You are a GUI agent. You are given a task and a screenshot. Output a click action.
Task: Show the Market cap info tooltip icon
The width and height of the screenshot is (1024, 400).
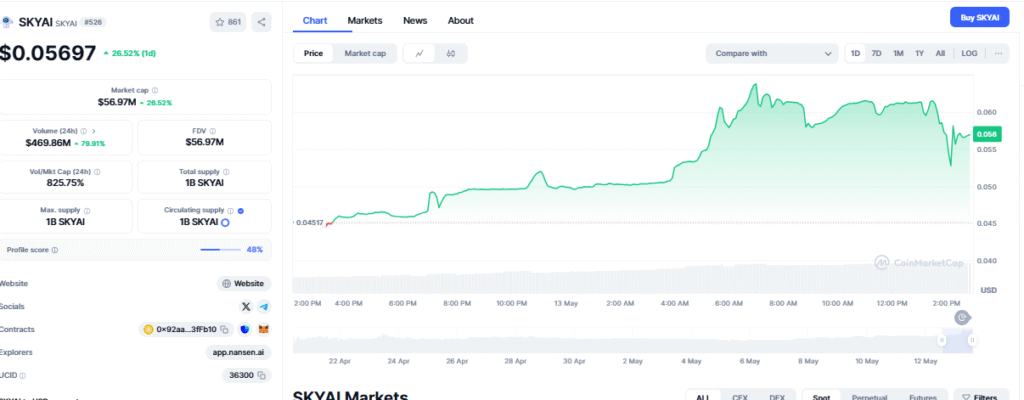(155, 91)
